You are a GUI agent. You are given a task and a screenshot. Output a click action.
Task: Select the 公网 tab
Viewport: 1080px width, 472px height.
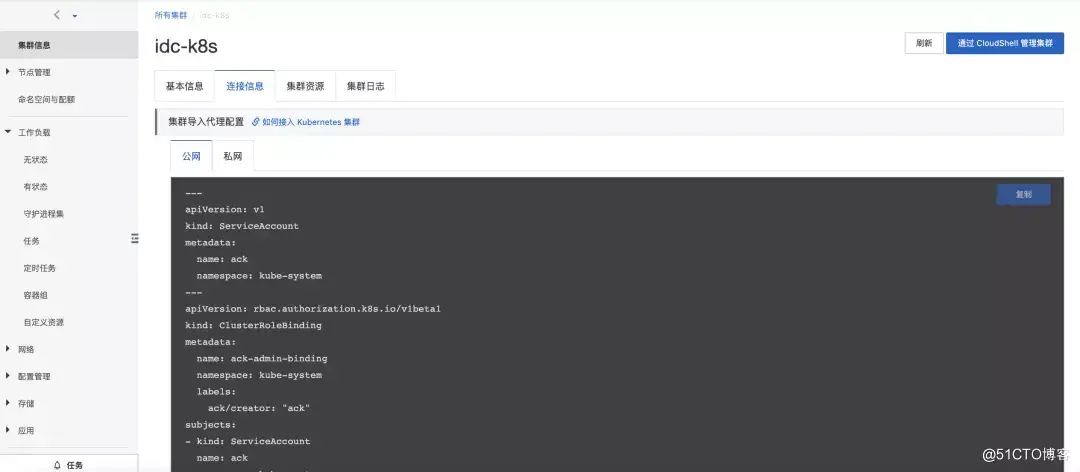coord(191,156)
